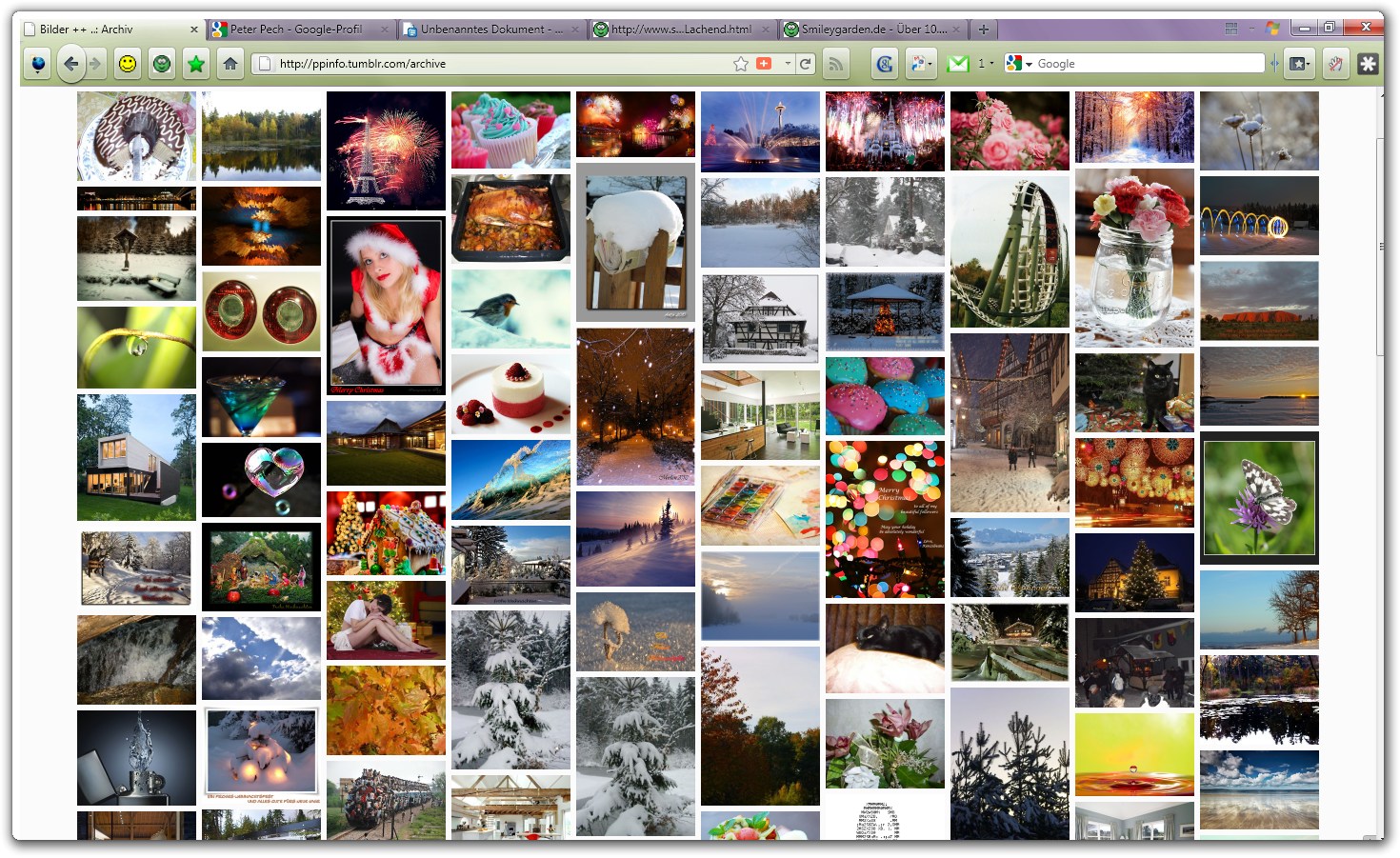Open the bookmarks menu dropdown button
Viewport: 1400px width, 858px height.
click(x=1299, y=64)
